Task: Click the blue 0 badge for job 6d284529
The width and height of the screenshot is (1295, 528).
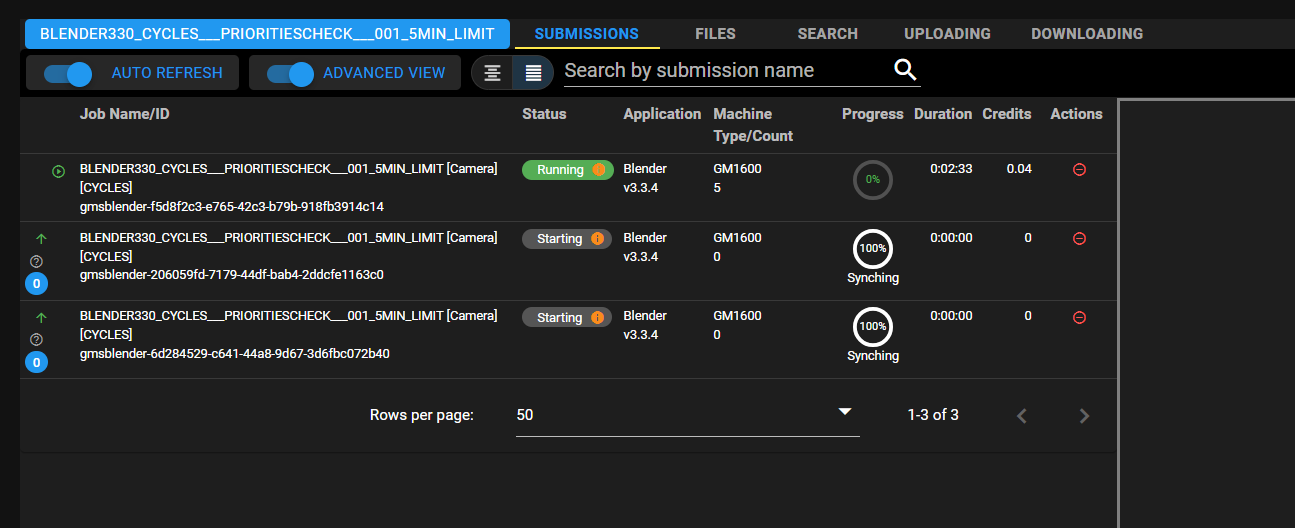Action: 37,362
